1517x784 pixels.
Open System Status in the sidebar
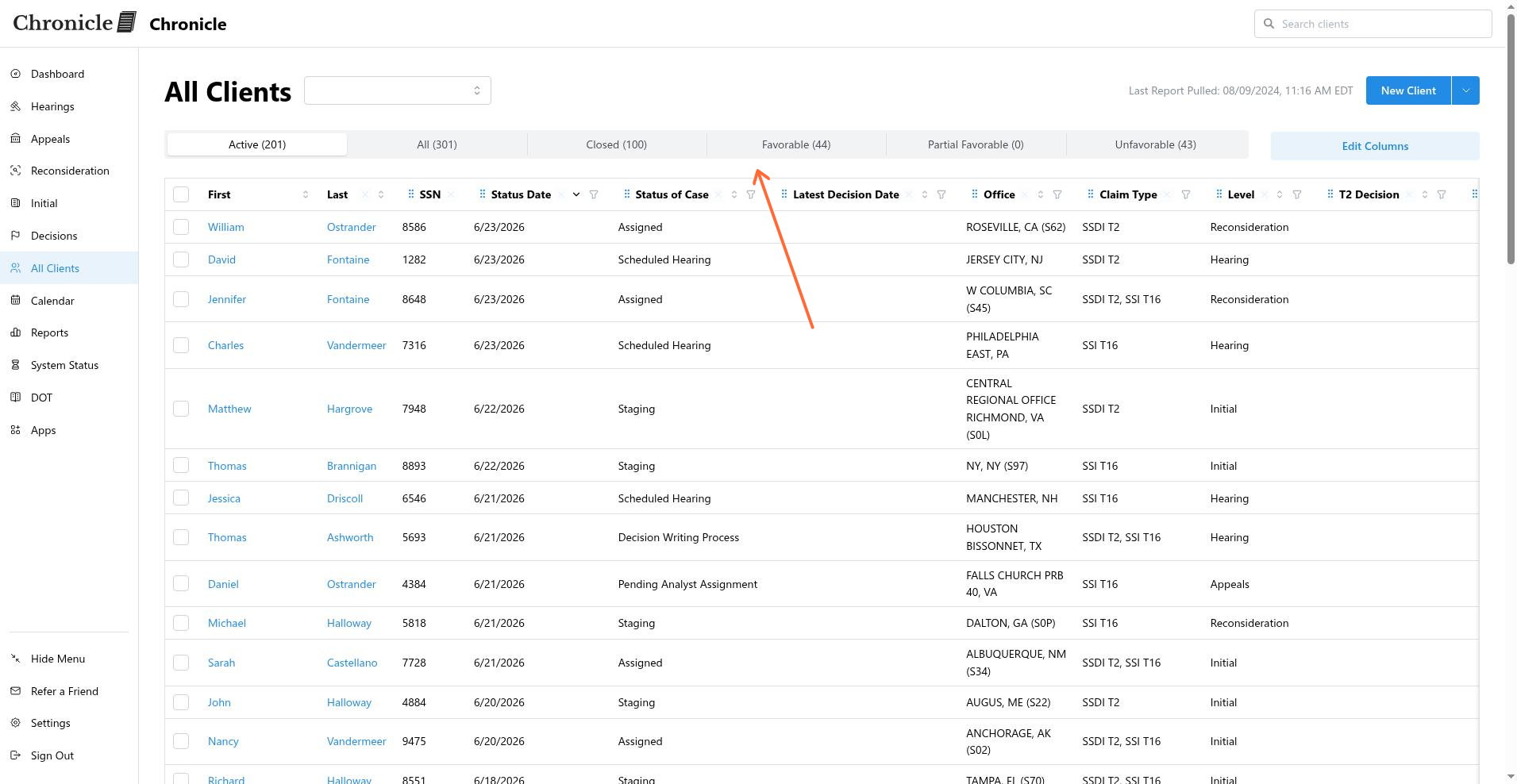click(69, 365)
